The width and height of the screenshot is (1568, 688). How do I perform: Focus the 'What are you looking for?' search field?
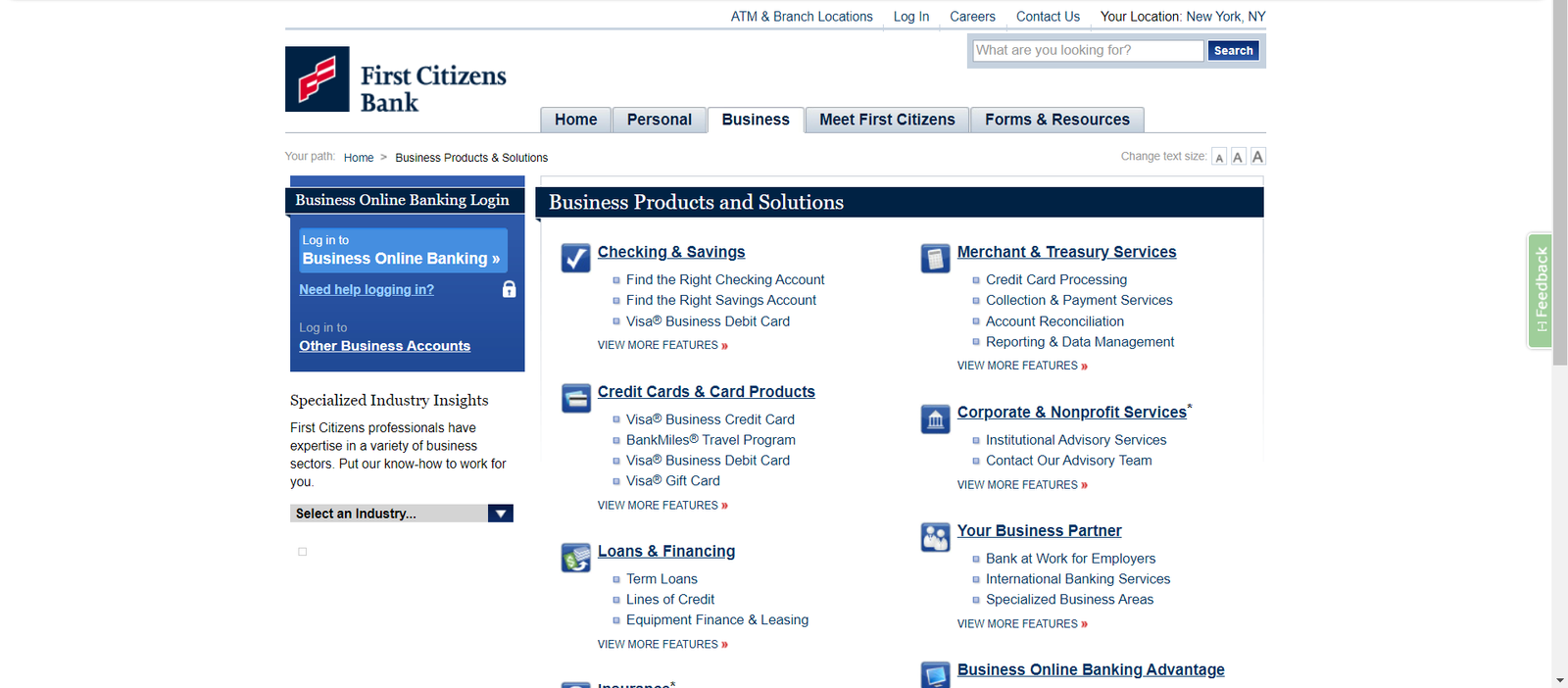tap(1087, 51)
